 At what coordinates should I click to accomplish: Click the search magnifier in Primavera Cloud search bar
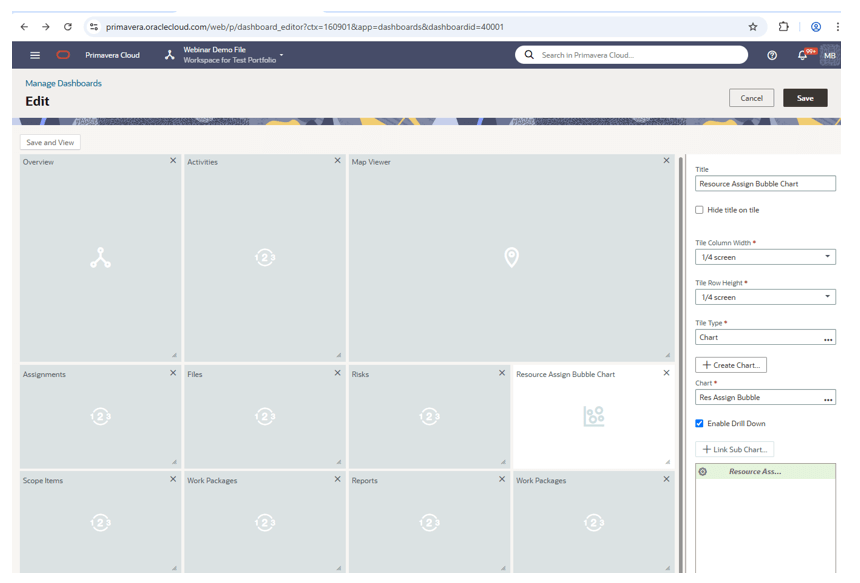527,55
